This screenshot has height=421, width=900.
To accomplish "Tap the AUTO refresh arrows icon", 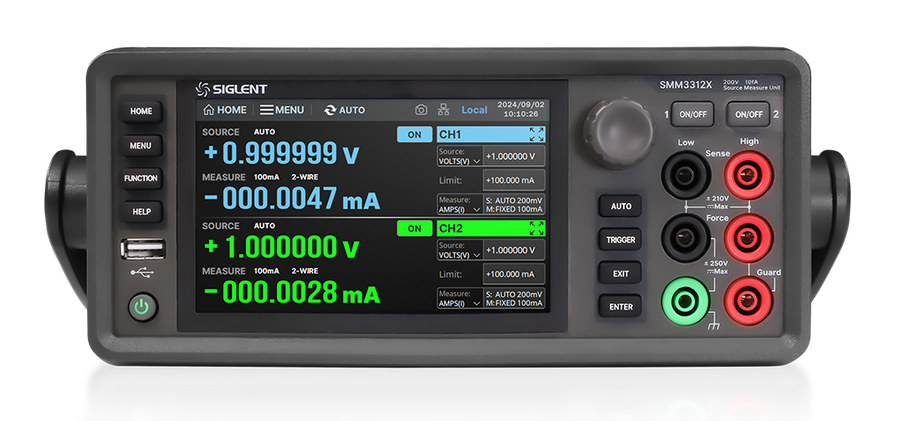I will click(330, 110).
